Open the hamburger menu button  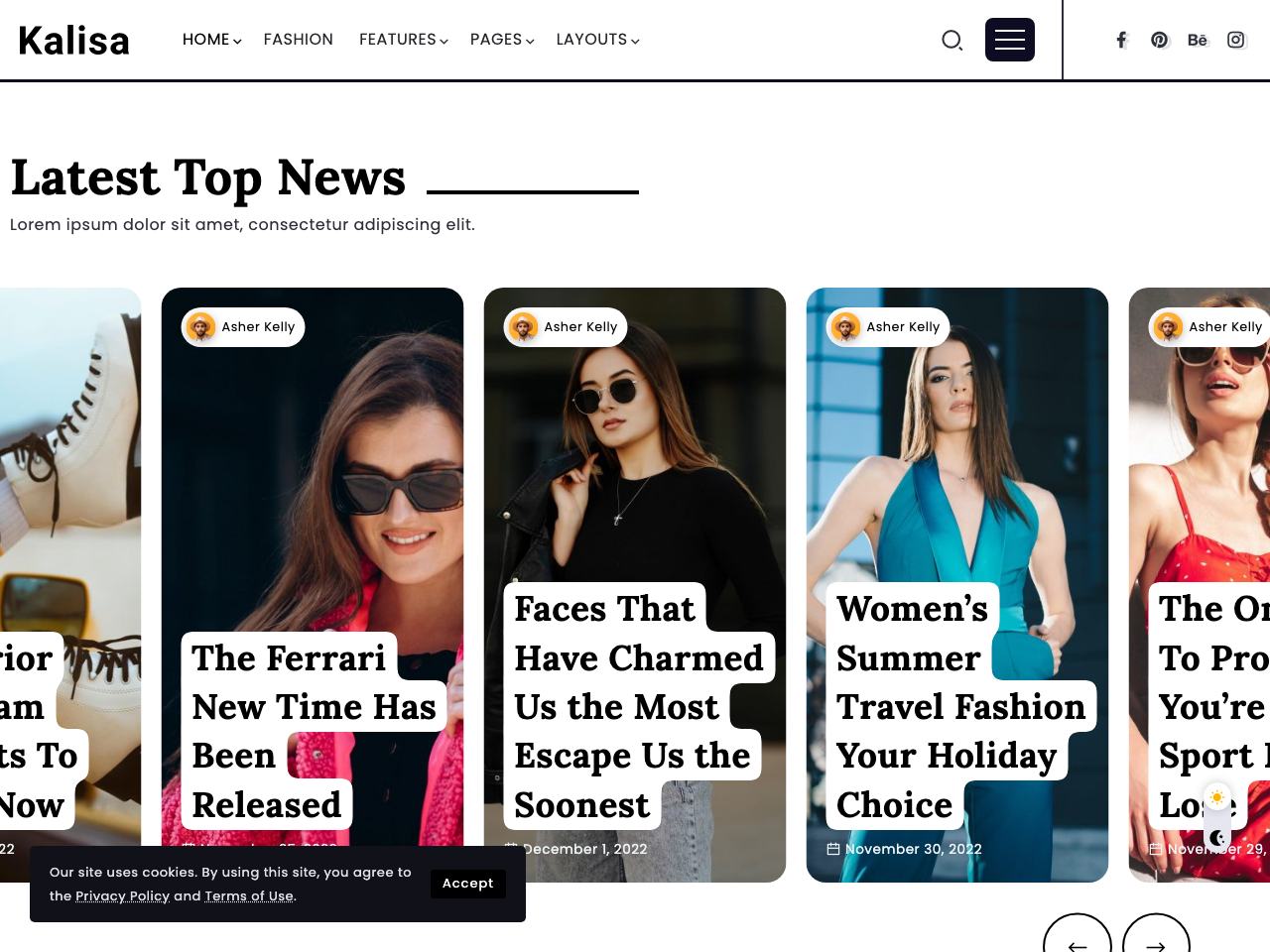1010,40
